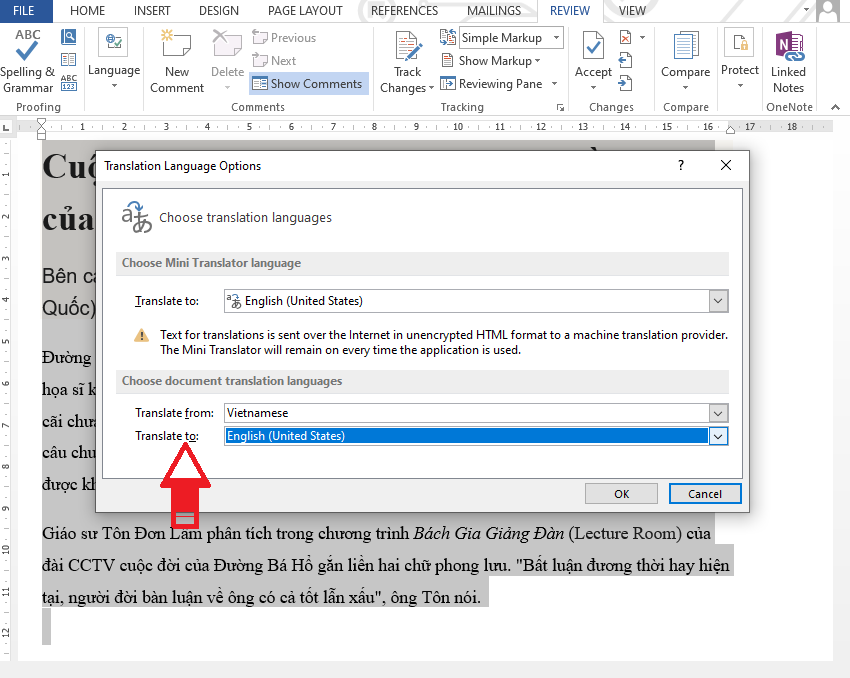Image resolution: width=850 pixels, height=678 pixels.
Task: Click the Word Count icon
Action: click(x=69, y=82)
